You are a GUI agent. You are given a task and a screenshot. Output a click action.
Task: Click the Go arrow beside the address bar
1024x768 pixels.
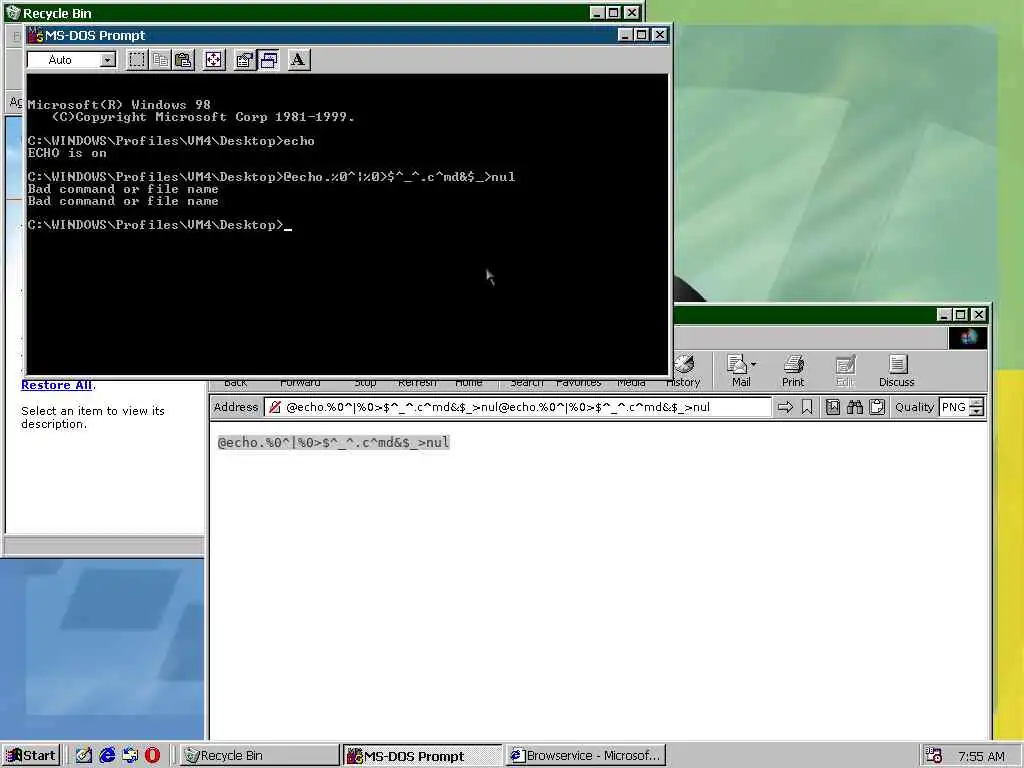785,408
